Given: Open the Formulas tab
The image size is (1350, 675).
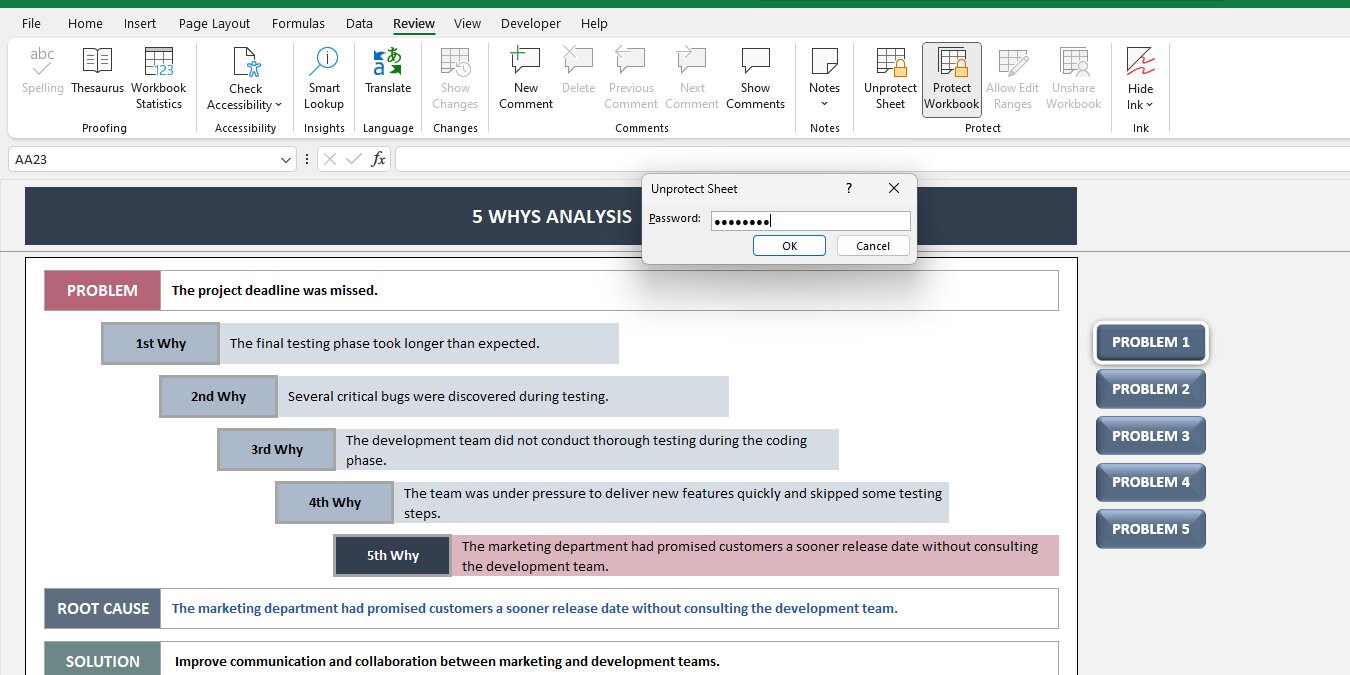Looking at the screenshot, I should [x=298, y=23].
